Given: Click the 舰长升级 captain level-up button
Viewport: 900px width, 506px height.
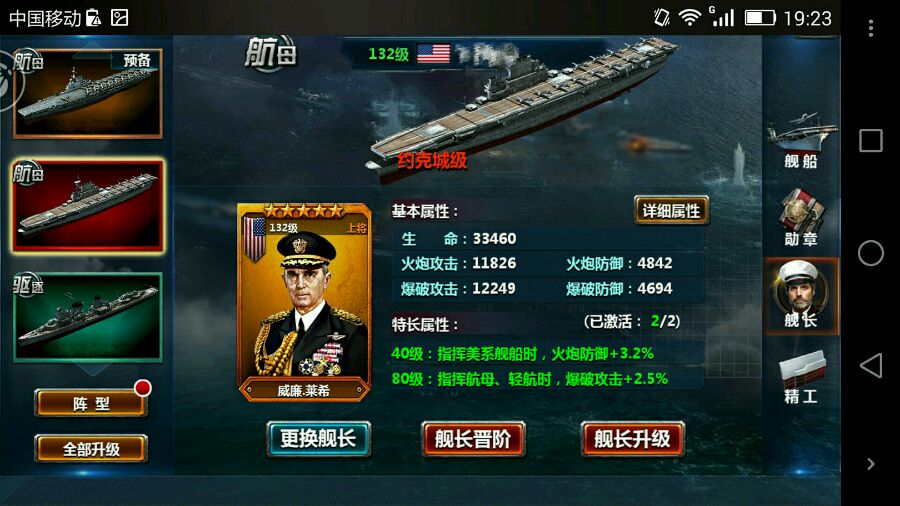Looking at the screenshot, I should 633,439.
